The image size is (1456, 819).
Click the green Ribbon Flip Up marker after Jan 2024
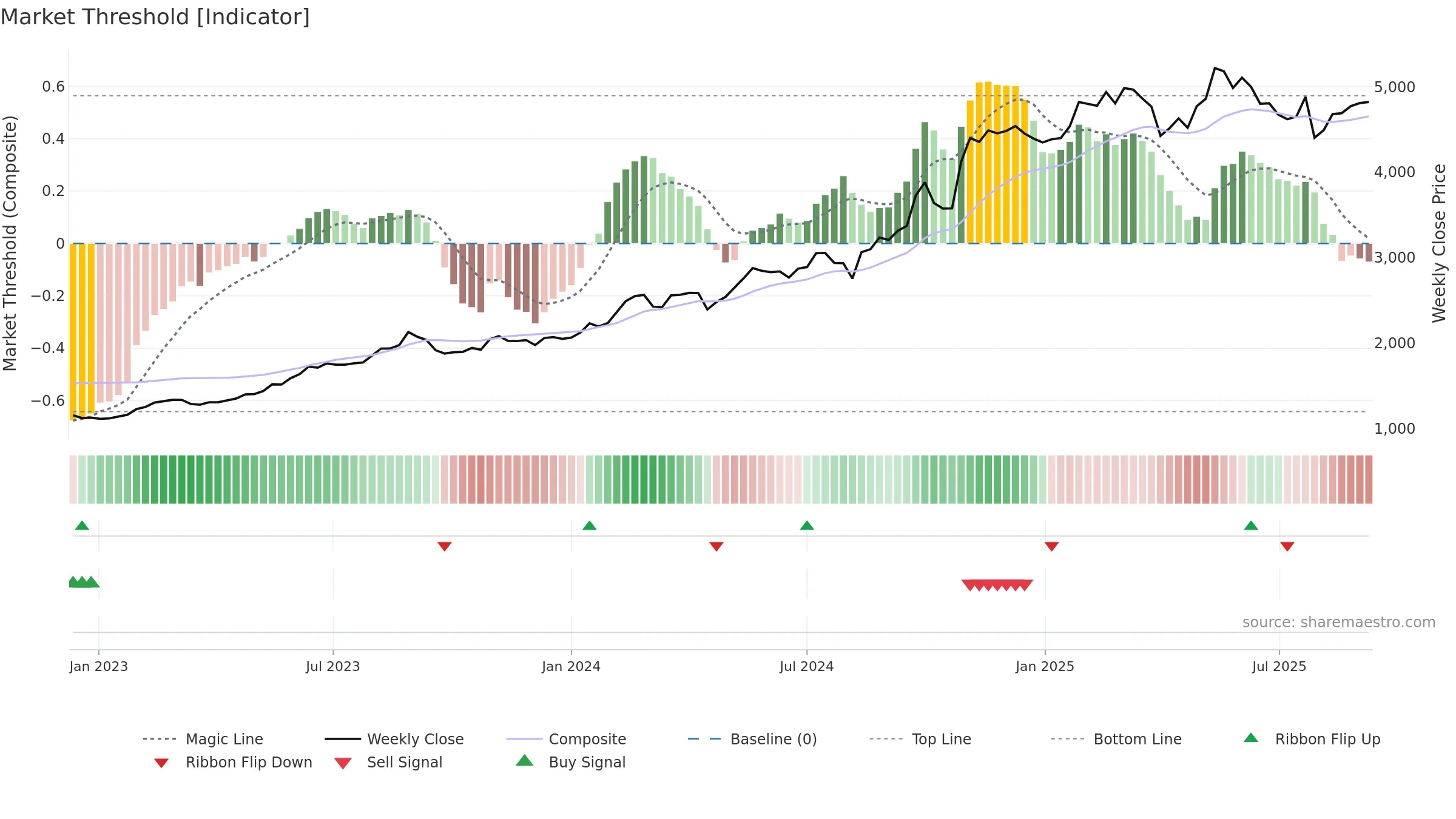click(x=590, y=525)
